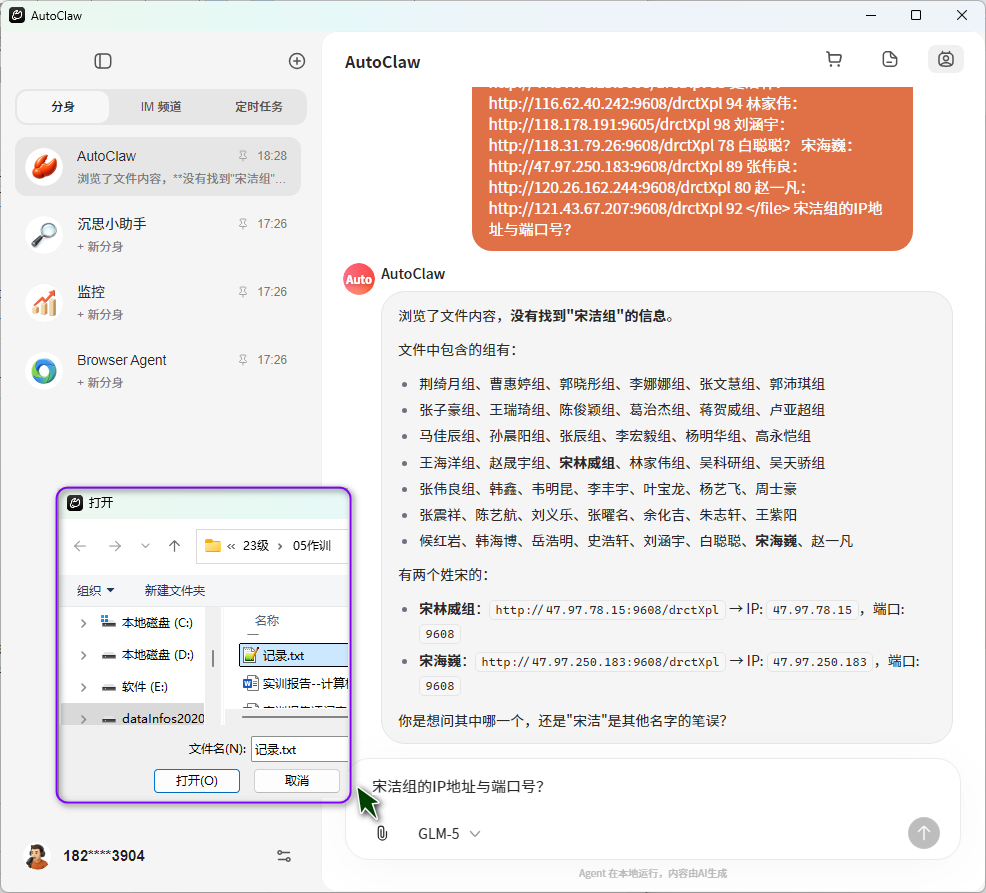Click the folder tree vertical scrollbar
This screenshot has width=986, height=893.
[x=213, y=658]
